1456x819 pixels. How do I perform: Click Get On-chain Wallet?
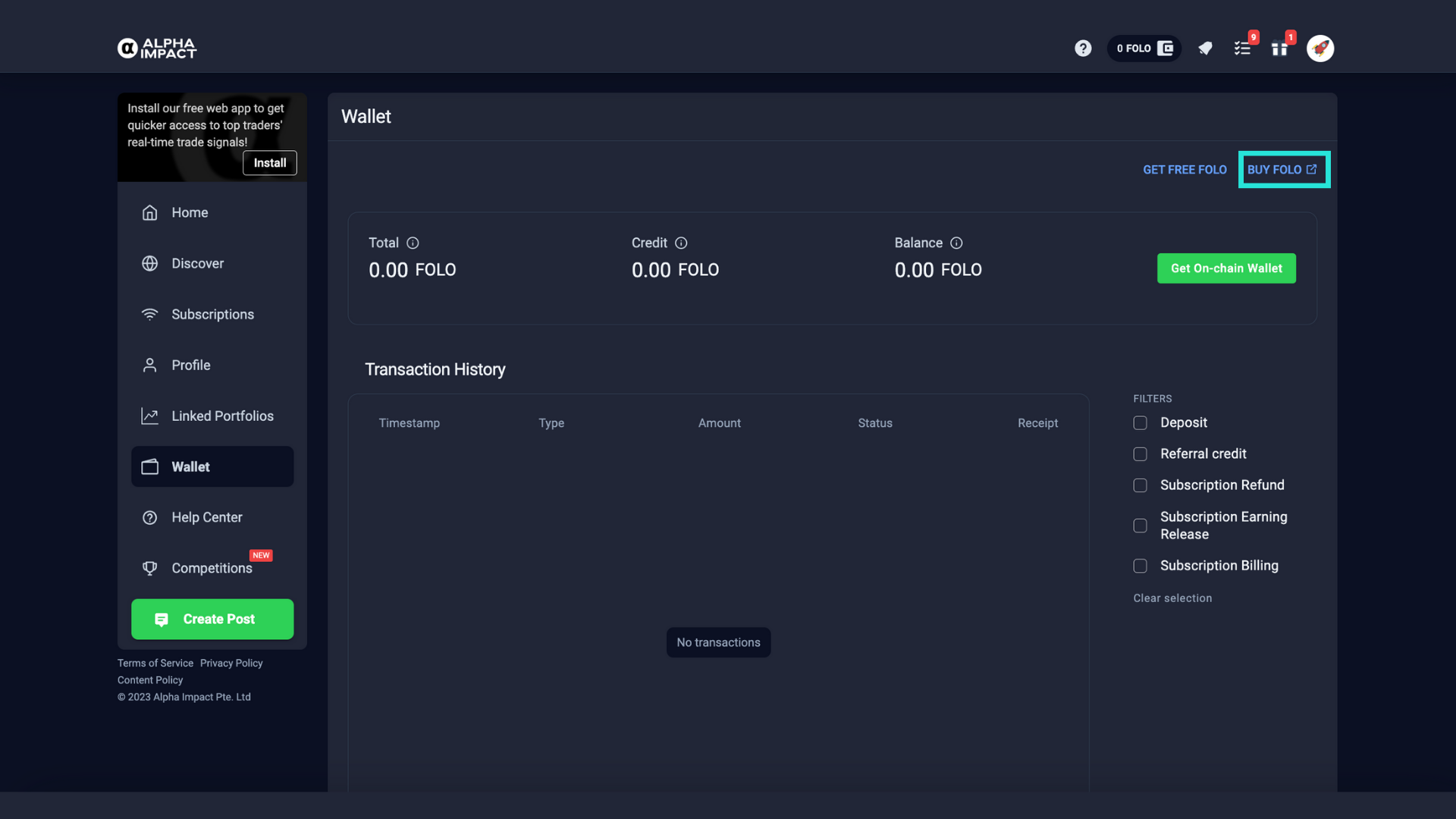click(1226, 268)
